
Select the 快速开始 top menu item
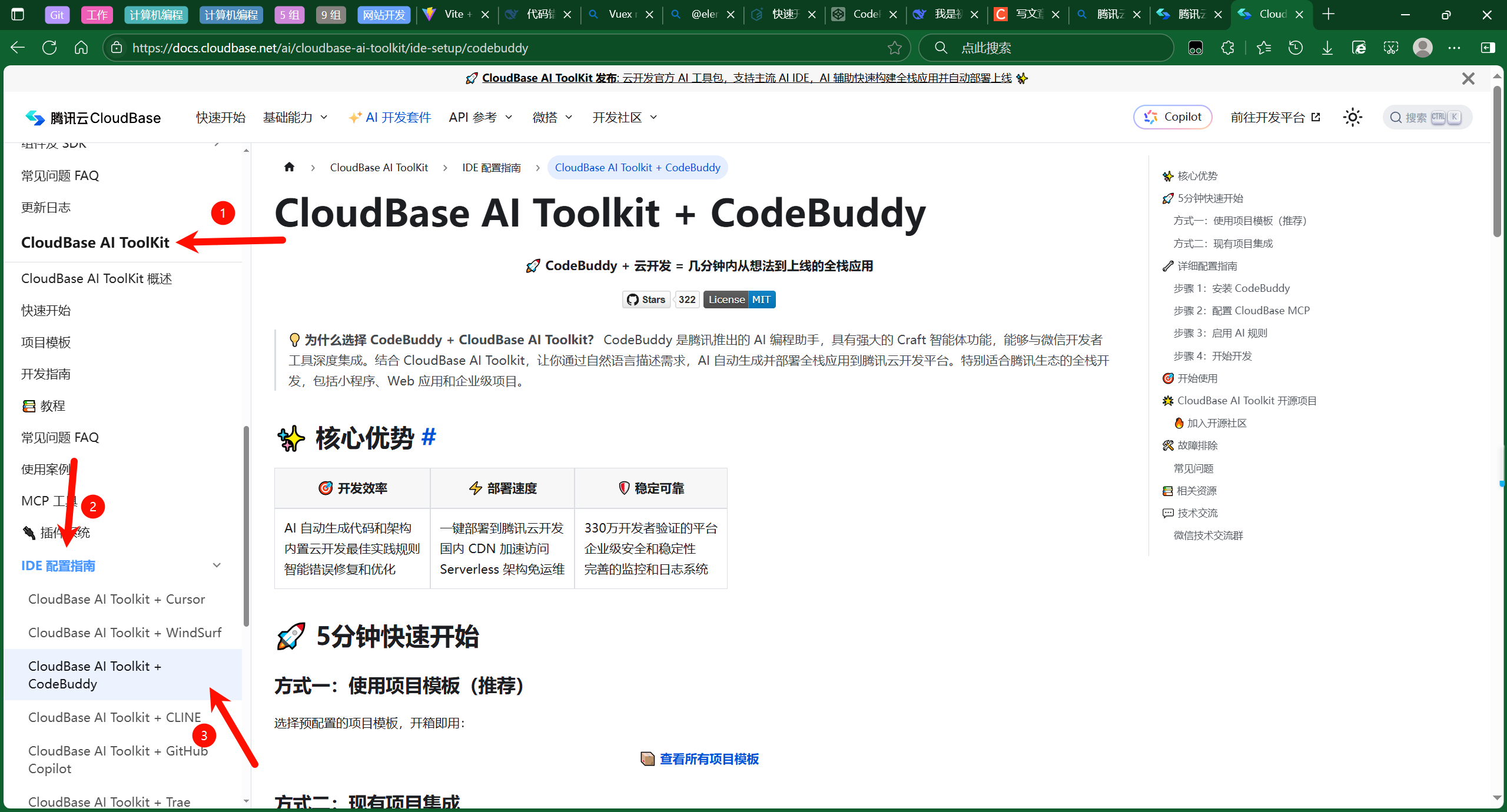click(220, 118)
